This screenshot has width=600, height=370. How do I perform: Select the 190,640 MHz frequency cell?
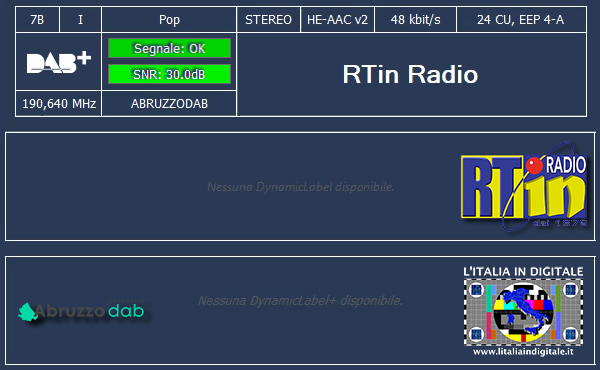[59, 104]
